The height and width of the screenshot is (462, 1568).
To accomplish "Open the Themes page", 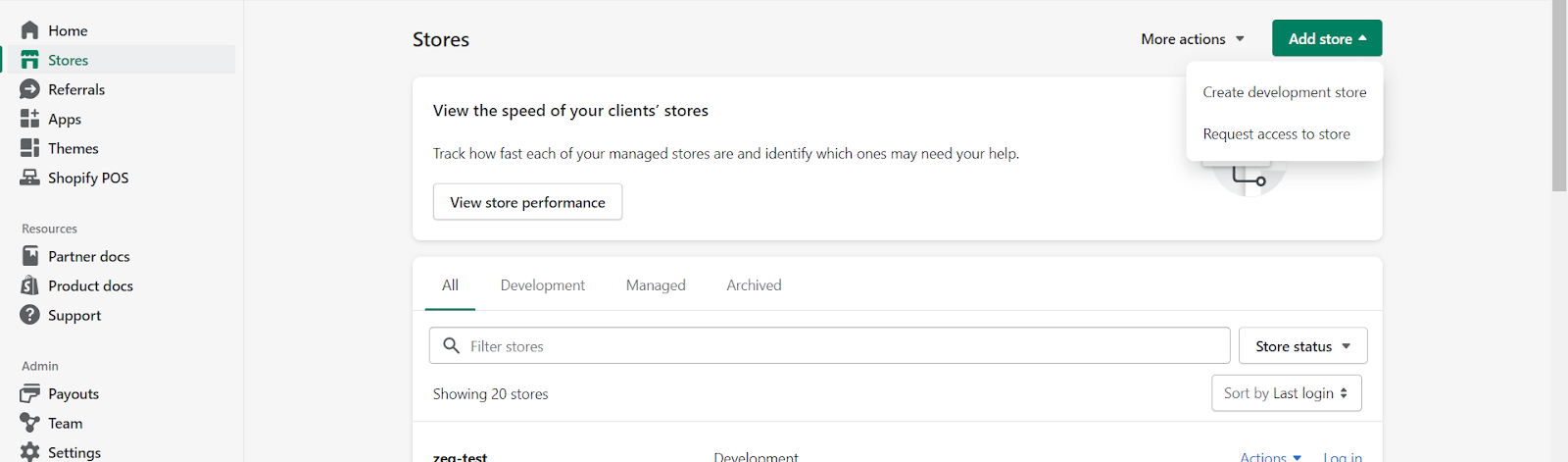I will coord(73,148).
